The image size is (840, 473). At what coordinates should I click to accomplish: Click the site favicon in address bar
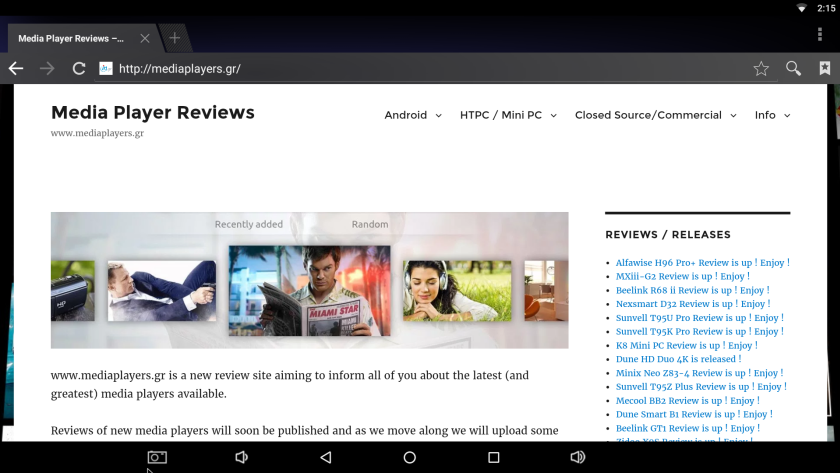click(106, 69)
